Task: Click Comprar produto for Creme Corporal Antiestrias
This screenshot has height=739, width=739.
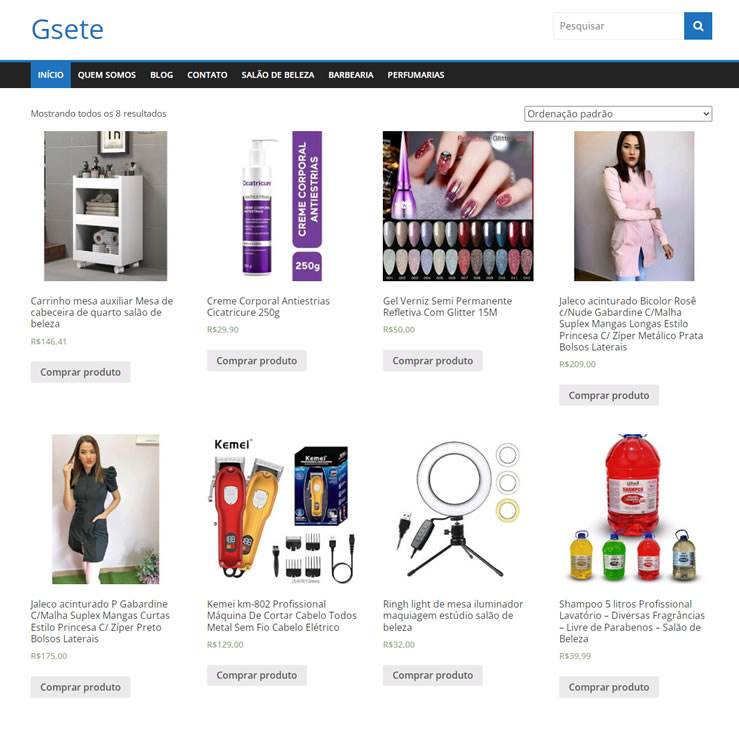Action: [x=256, y=361]
